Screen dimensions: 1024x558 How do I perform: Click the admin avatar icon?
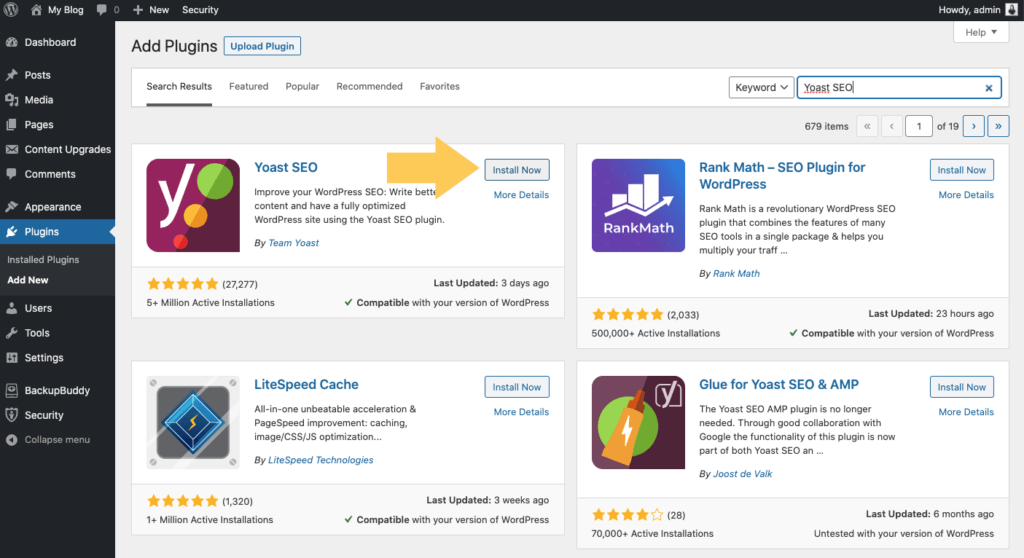pyautogui.click(x=1012, y=10)
